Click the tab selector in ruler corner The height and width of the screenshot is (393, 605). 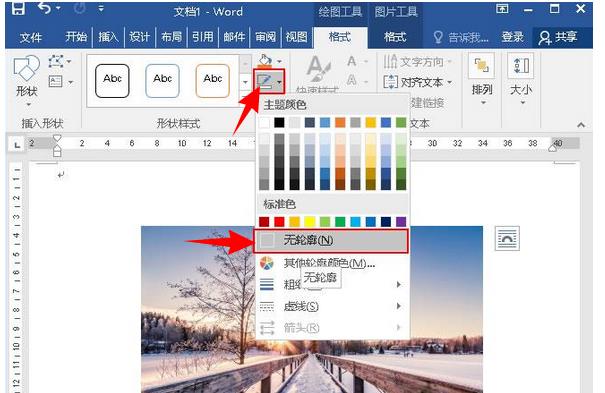click(17, 145)
